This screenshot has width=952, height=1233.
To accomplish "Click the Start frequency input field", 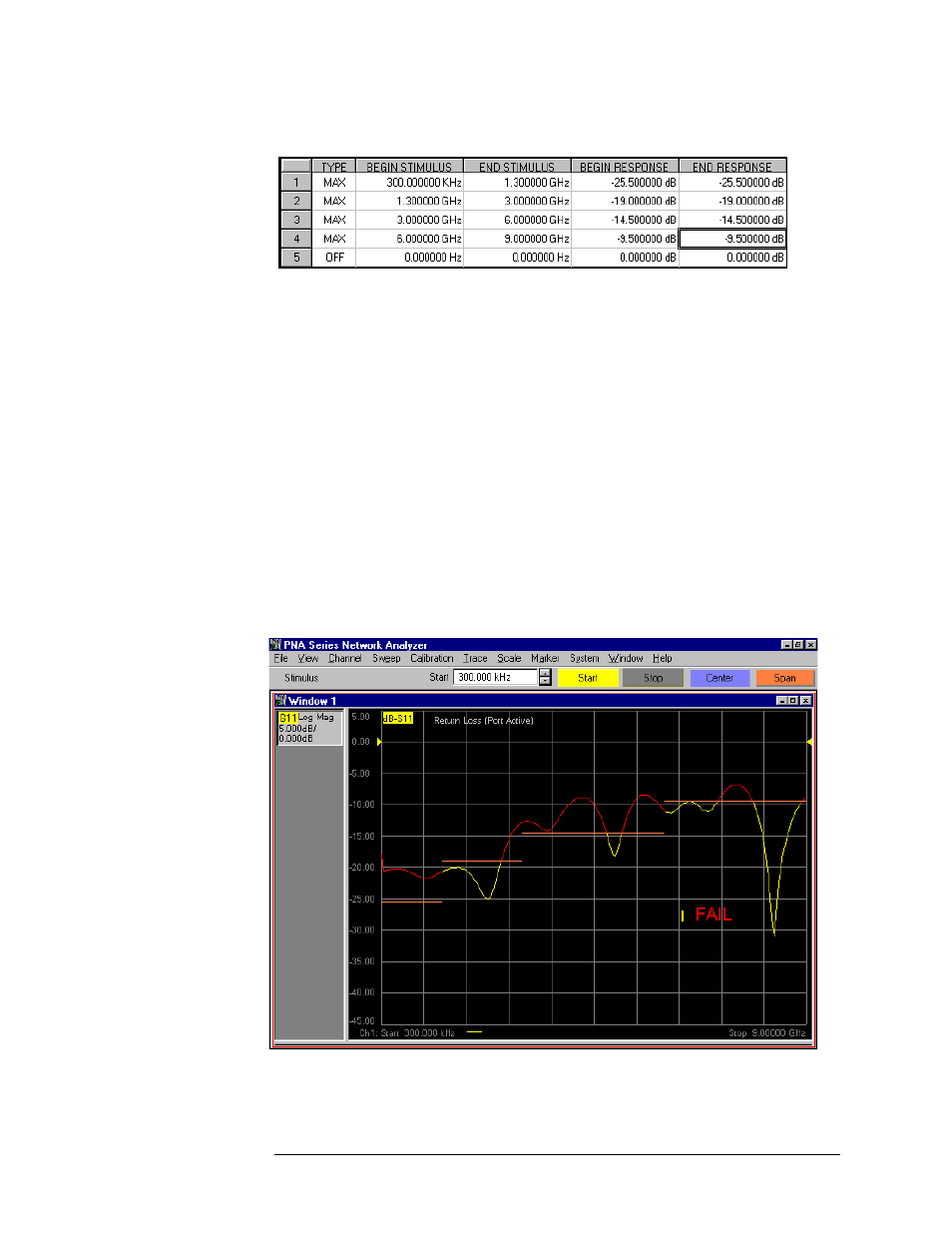I will click(496, 677).
